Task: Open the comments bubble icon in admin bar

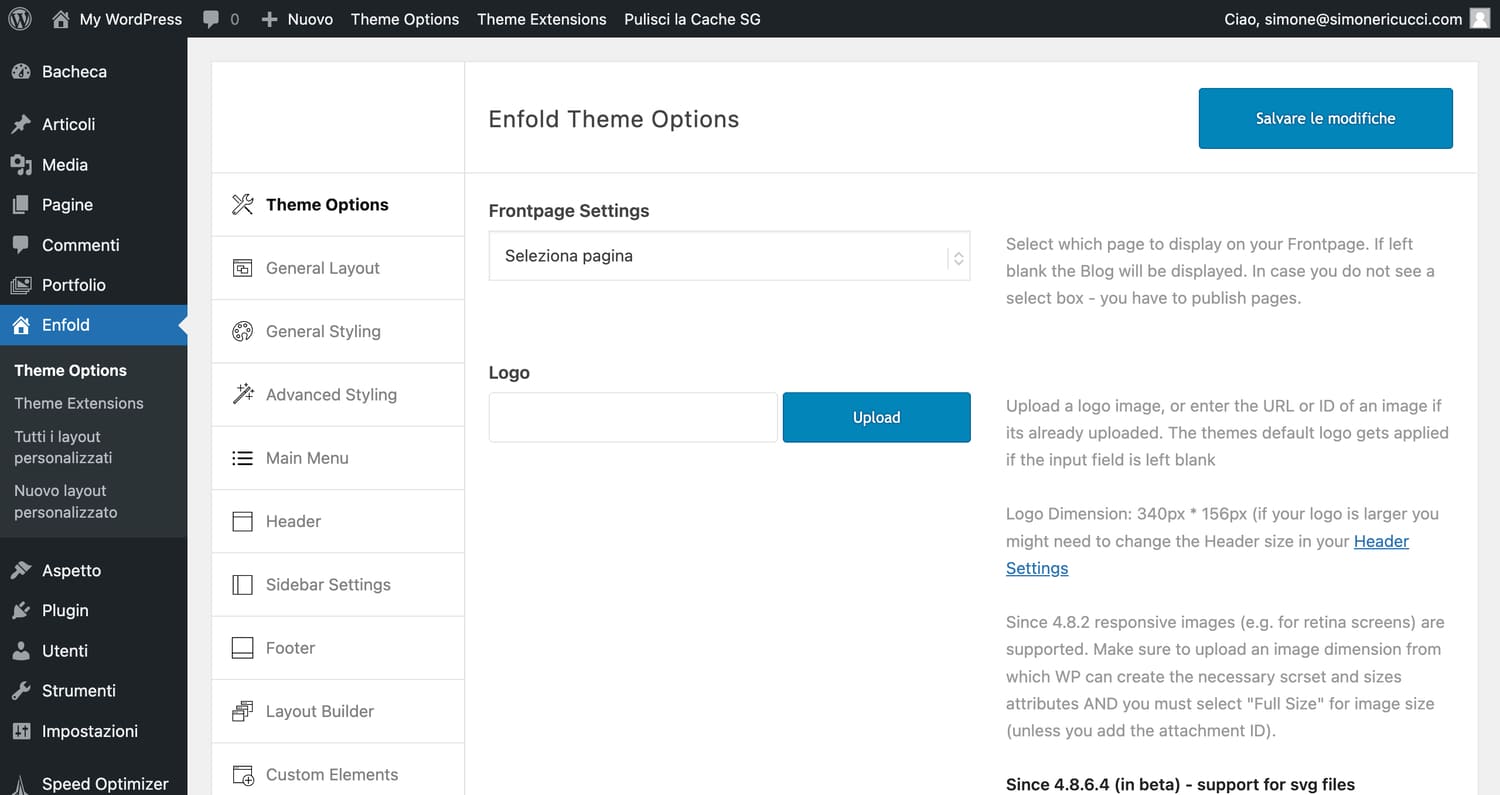Action: click(211, 19)
